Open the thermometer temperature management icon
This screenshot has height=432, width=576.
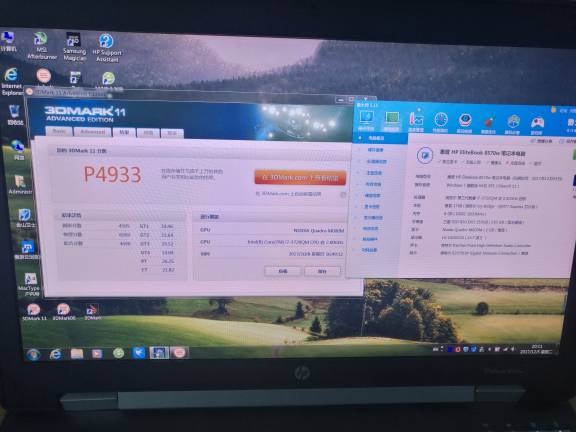tap(416, 122)
